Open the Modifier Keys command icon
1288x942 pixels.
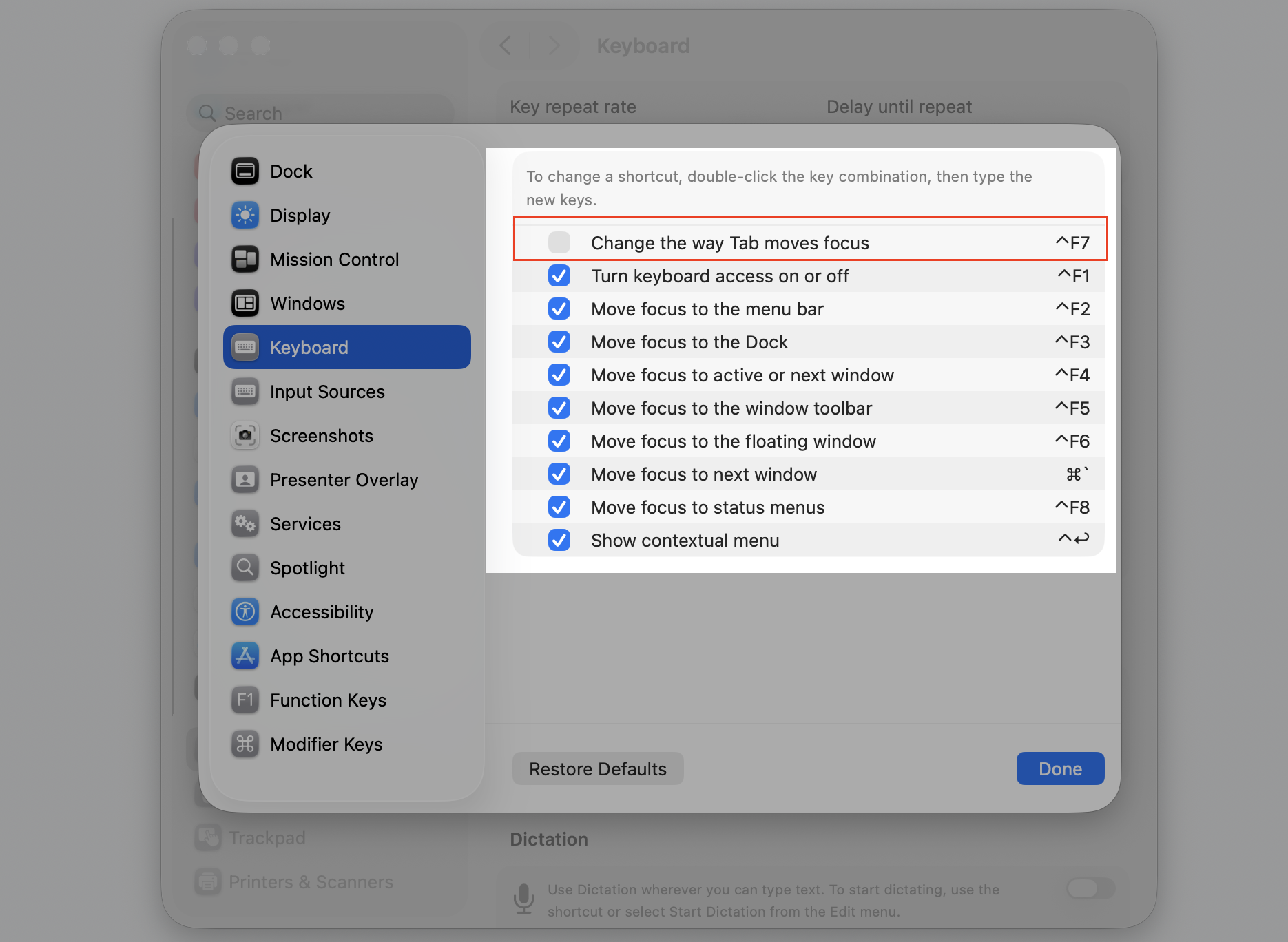coord(245,744)
